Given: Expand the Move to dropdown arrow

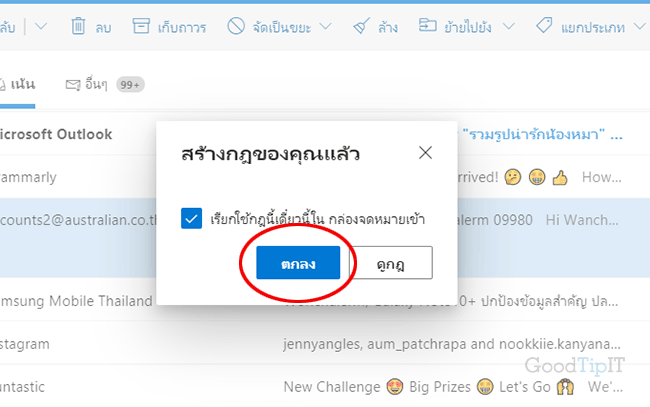Looking at the screenshot, I should coord(509,27).
